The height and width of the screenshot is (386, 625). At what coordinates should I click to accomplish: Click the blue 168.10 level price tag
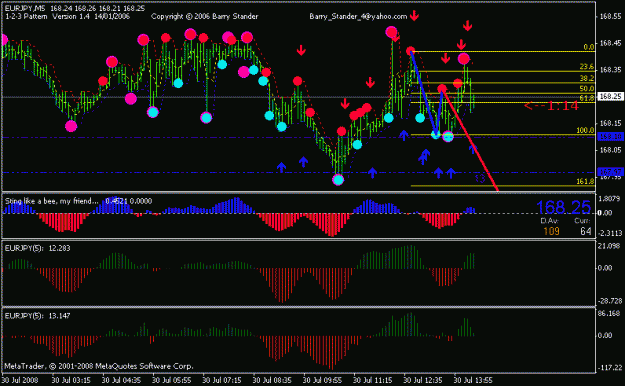point(610,137)
